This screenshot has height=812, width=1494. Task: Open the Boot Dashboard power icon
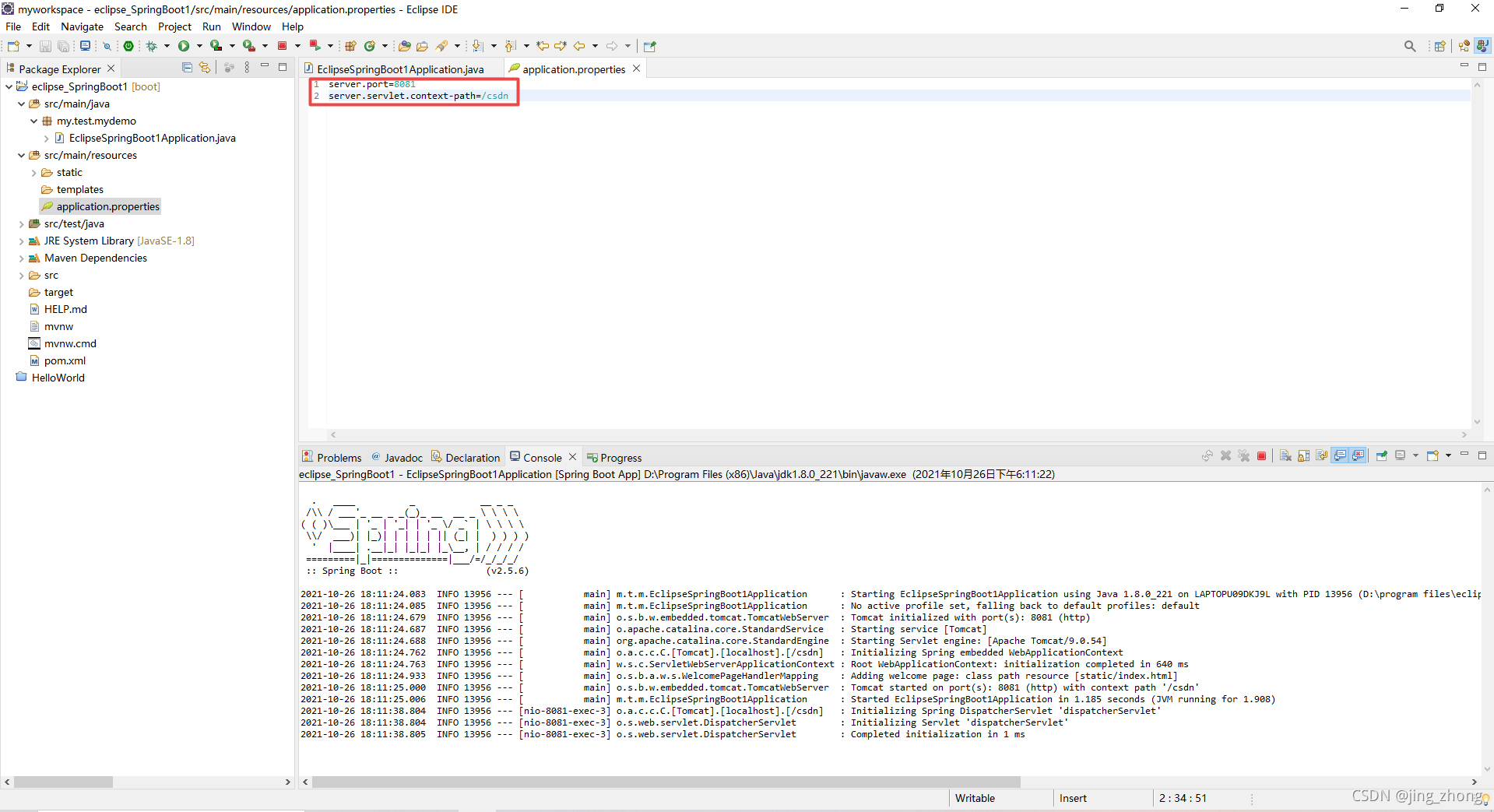(128, 46)
